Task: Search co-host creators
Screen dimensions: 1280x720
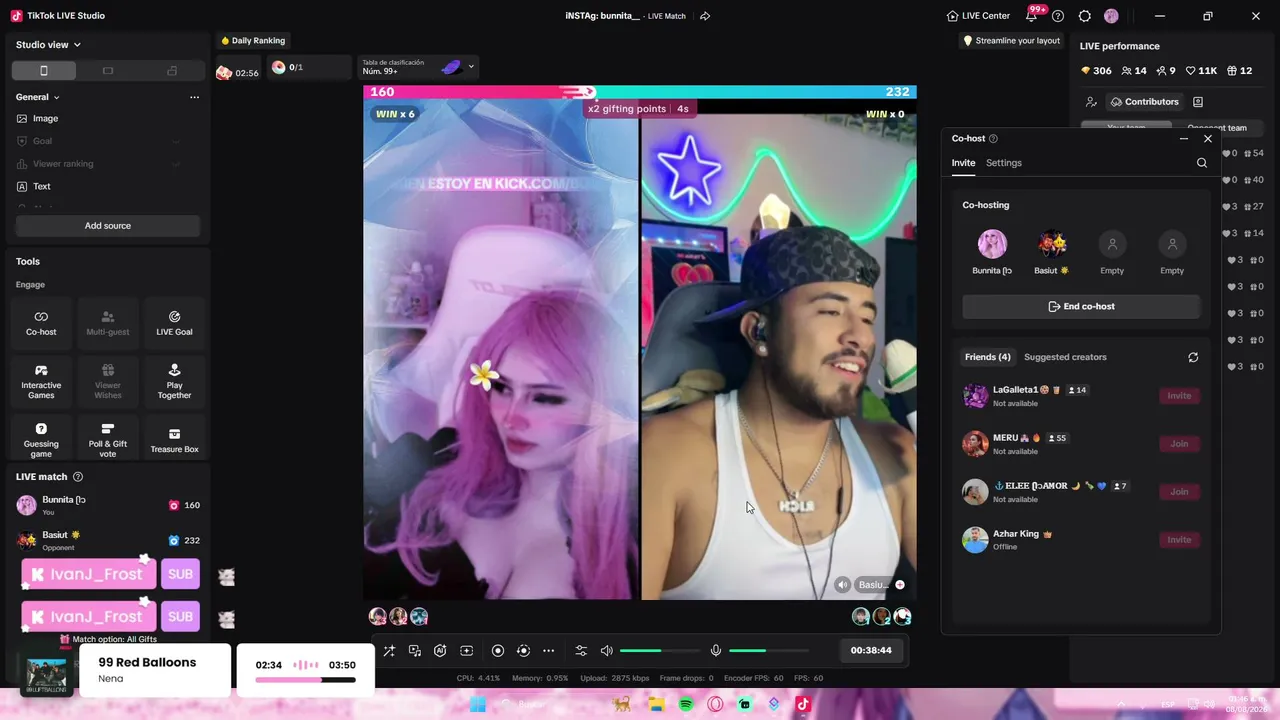Action: [1202, 163]
